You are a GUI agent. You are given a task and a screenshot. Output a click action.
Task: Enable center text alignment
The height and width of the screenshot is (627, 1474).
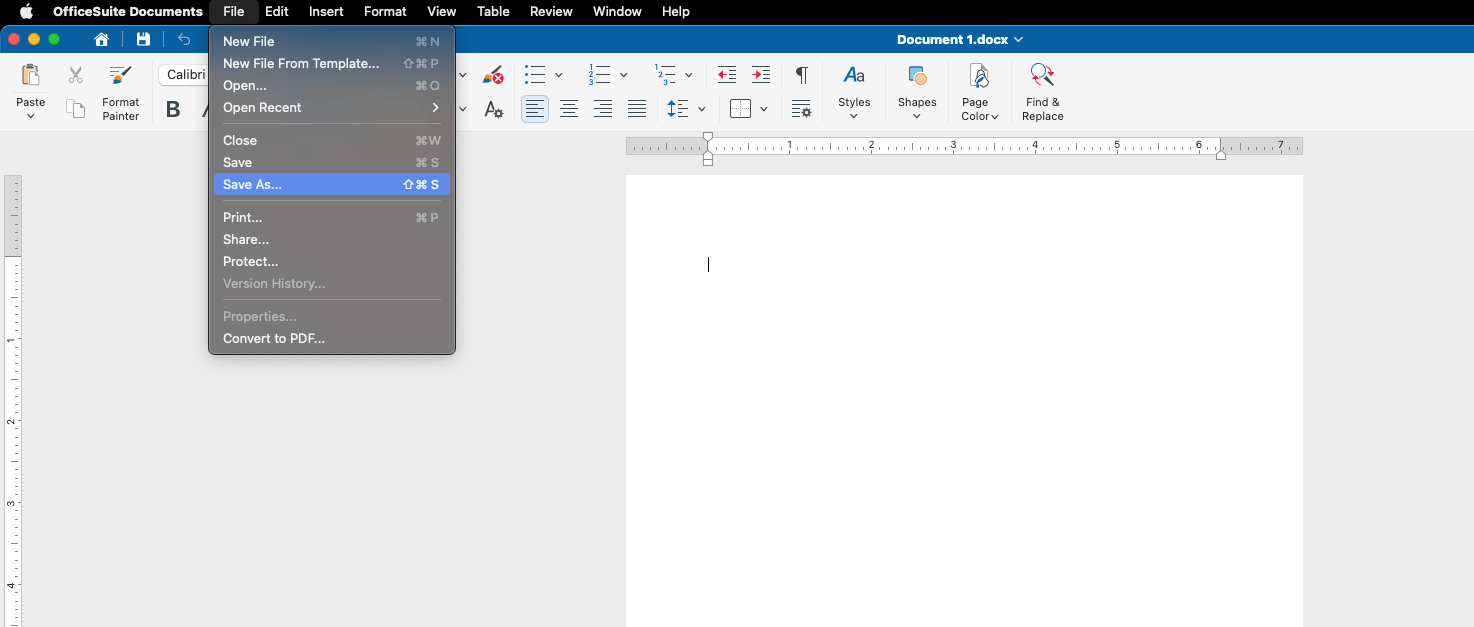click(568, 108)
